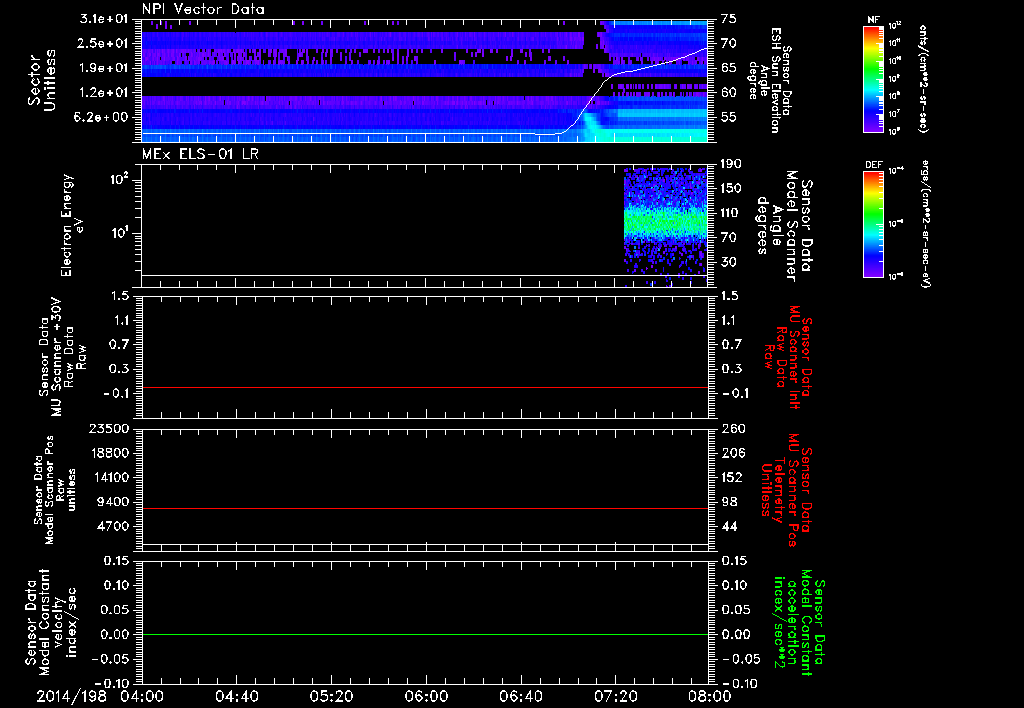Click the '06:00' time tick label
The height and width of the screenshot is (708, 1024).
coord(426,696)
